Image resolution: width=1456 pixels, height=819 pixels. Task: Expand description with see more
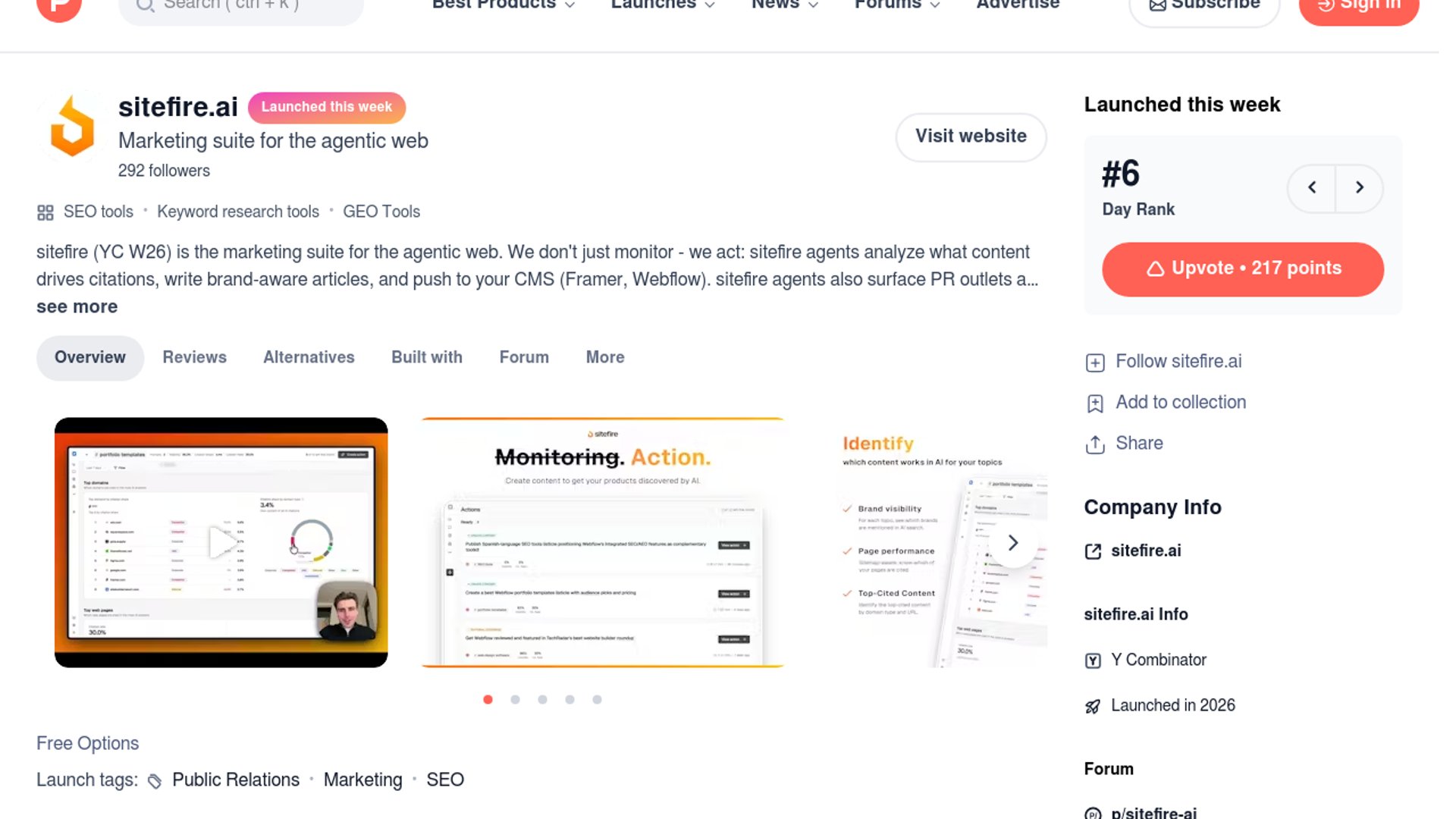[77, 306]
